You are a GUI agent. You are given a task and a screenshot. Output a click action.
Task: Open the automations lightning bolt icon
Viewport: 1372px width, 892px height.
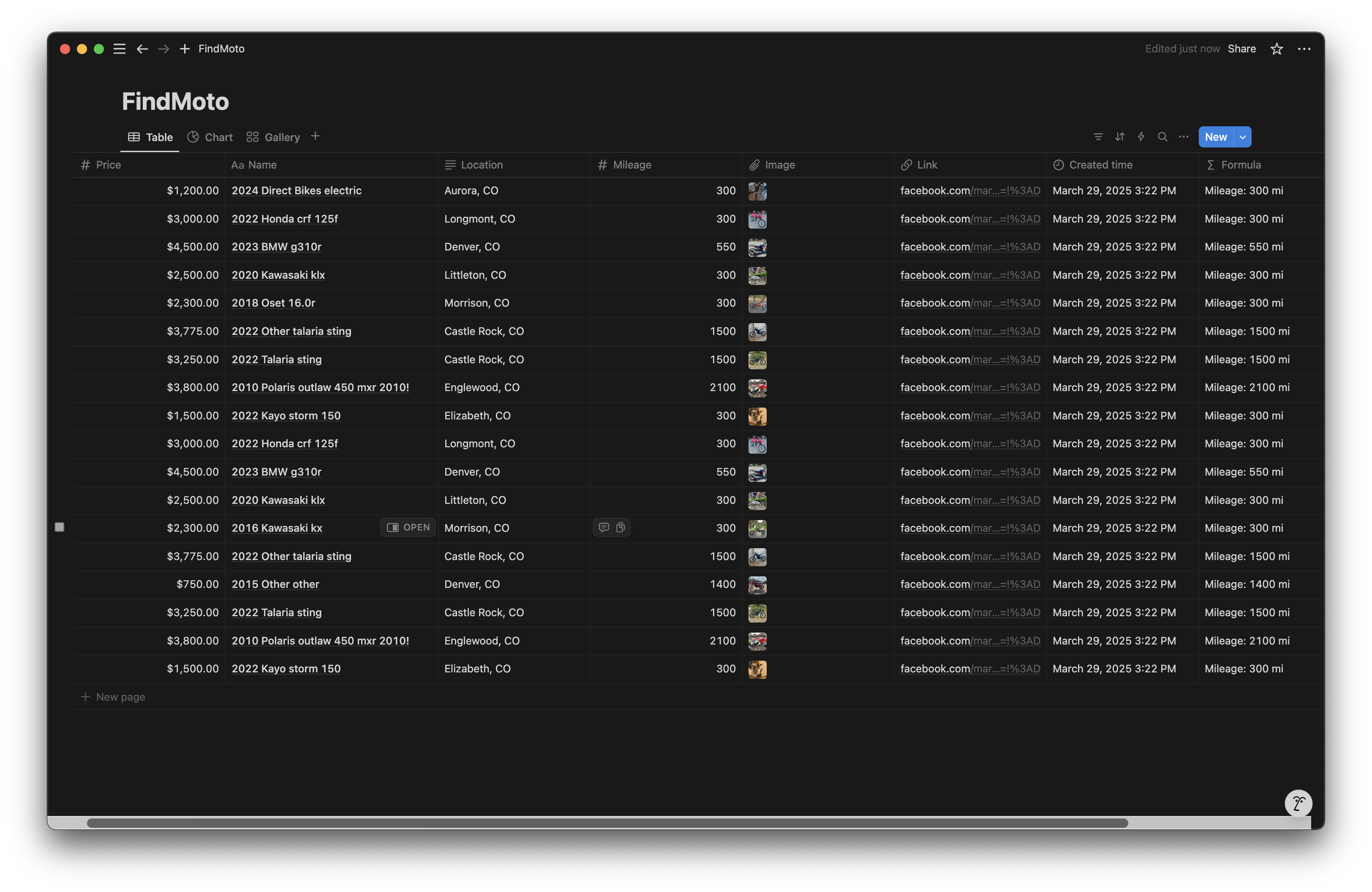[x=1141, y=136]
